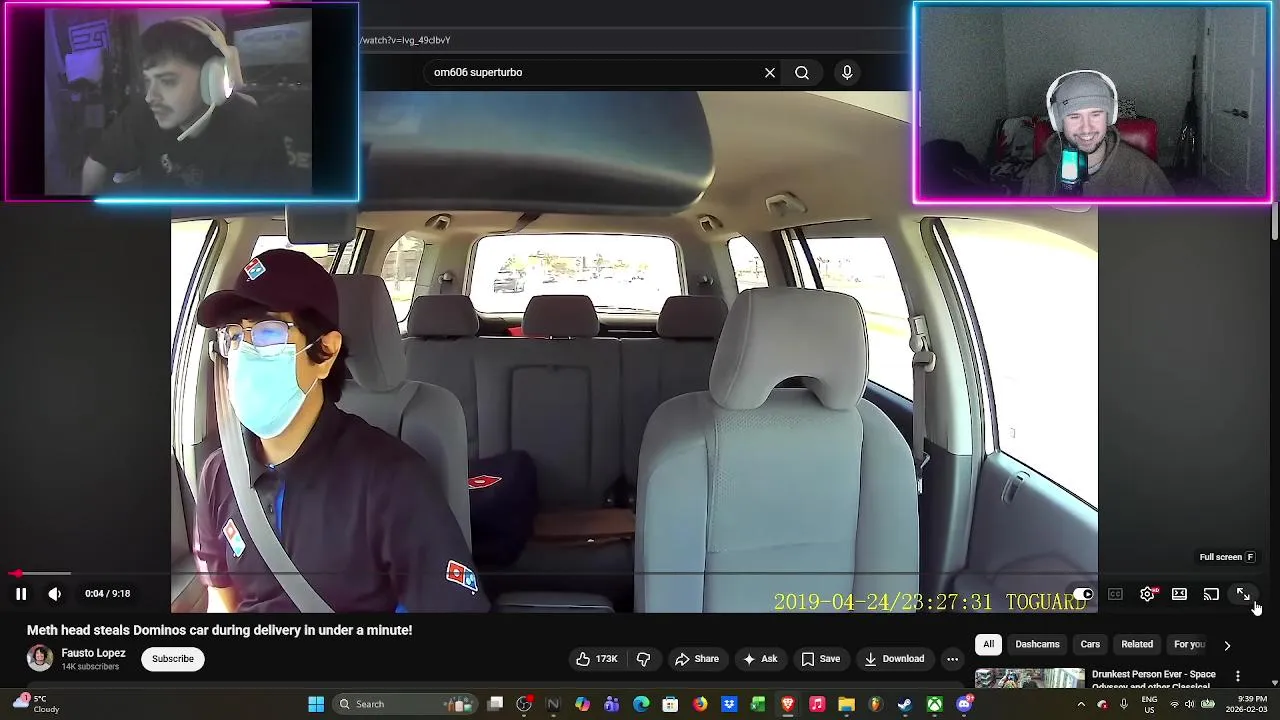Click the video title 'Meth head steals Dominos car'

tap(219, 630)
